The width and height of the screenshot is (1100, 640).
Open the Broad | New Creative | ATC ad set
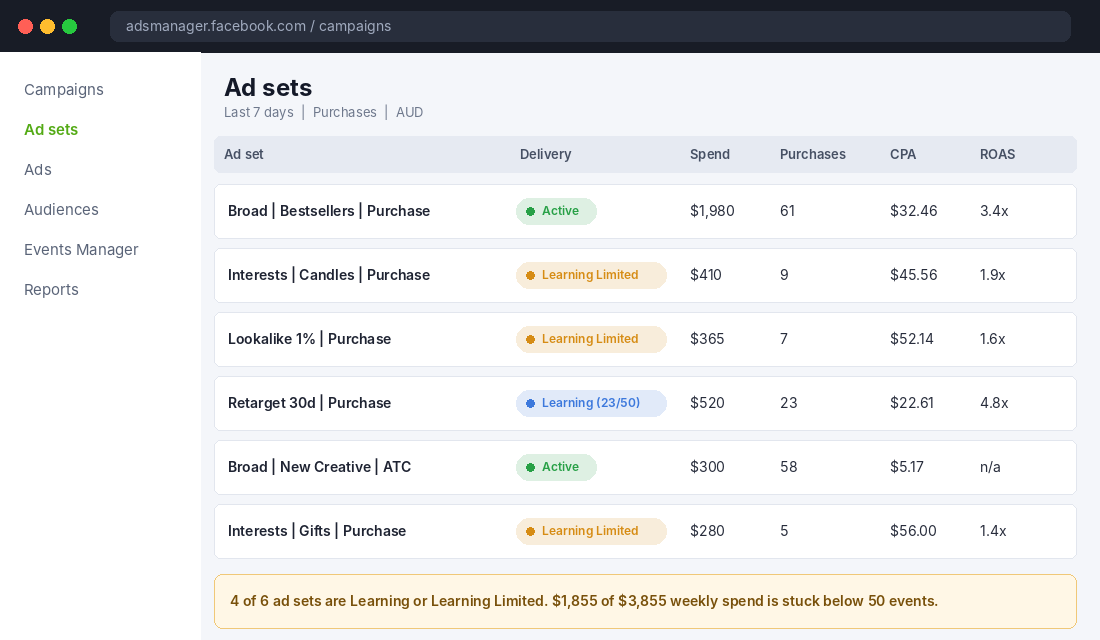319,467
